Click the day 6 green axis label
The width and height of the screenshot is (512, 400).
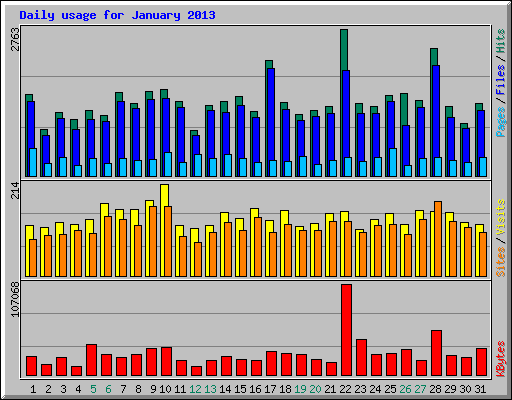click(x=108, y=389)
